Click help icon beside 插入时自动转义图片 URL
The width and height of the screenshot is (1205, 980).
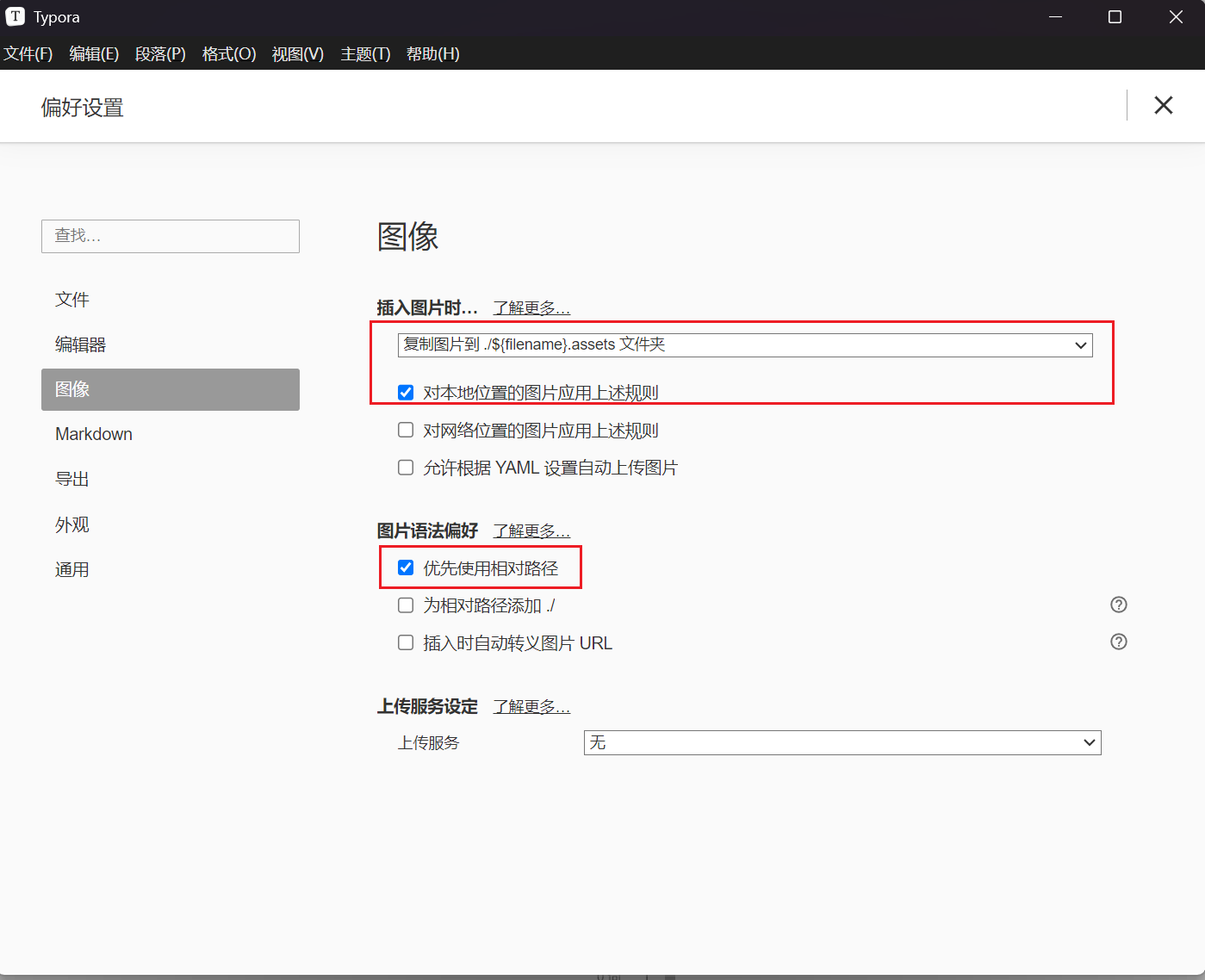(x=1118, y=642)
